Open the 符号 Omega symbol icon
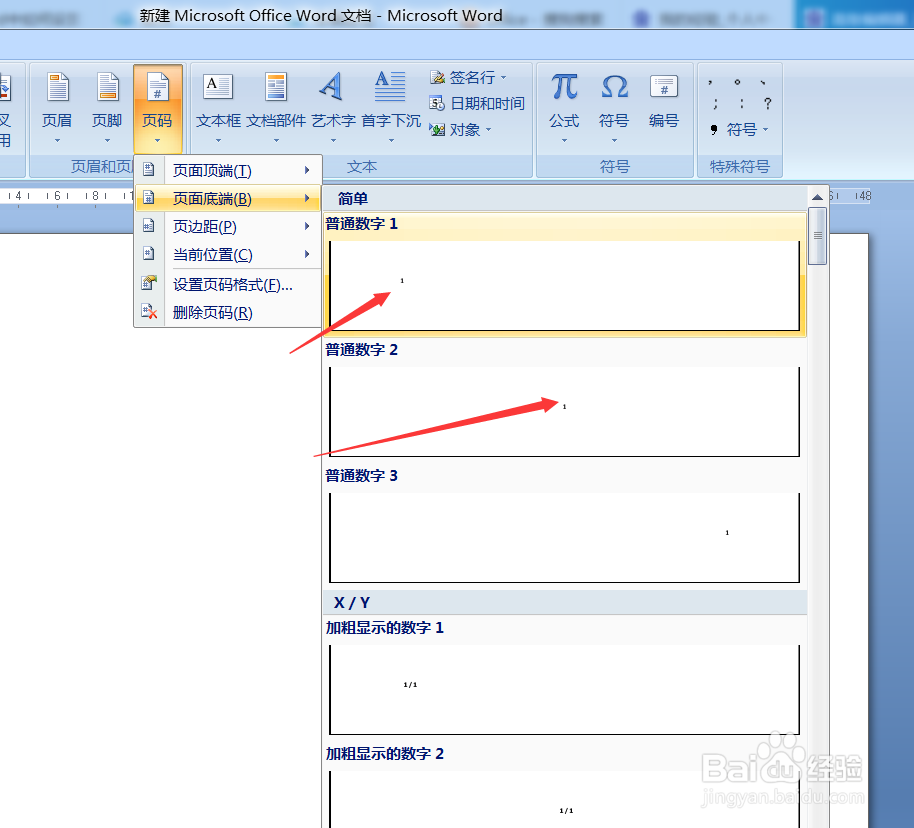 pos(614,87)
